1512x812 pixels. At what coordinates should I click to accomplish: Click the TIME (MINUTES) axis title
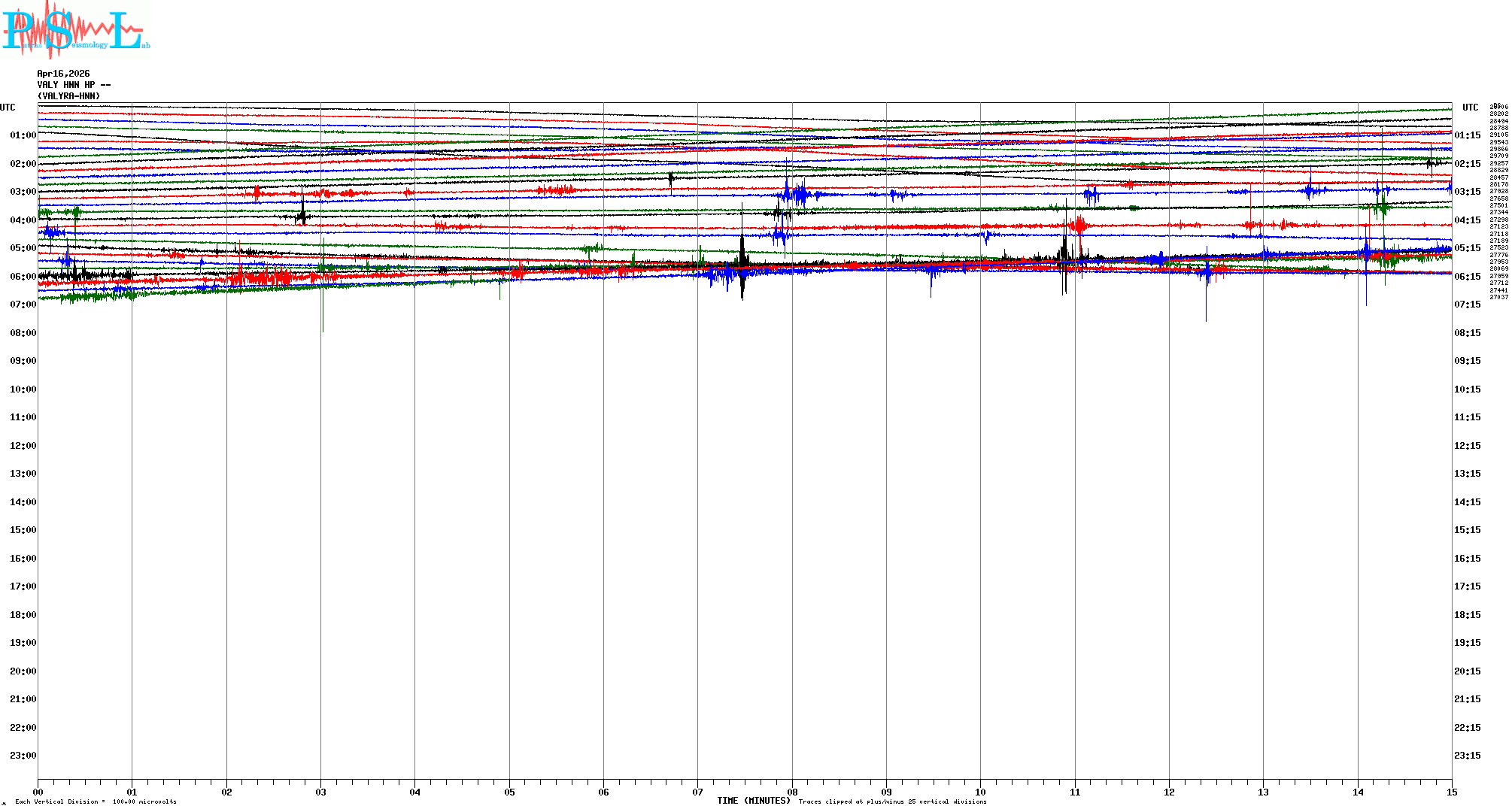(753, 801)
